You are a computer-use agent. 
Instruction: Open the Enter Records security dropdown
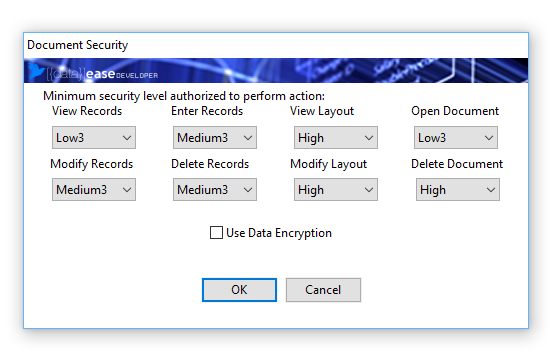[x=215, y=137]
